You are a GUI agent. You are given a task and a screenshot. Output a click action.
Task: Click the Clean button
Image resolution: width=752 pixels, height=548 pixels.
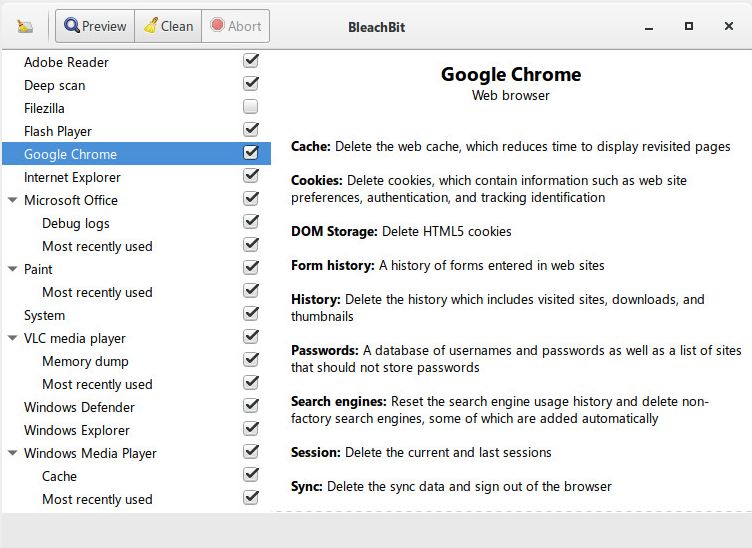pos(168,26)
